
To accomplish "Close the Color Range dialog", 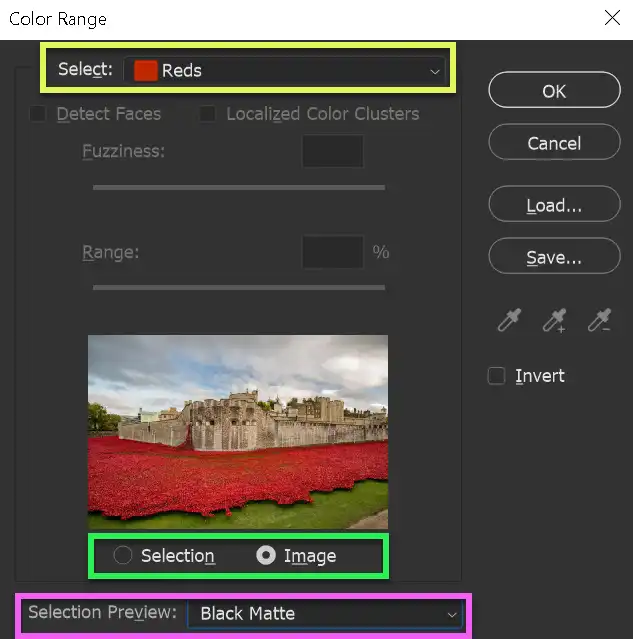I will (612, 18).
